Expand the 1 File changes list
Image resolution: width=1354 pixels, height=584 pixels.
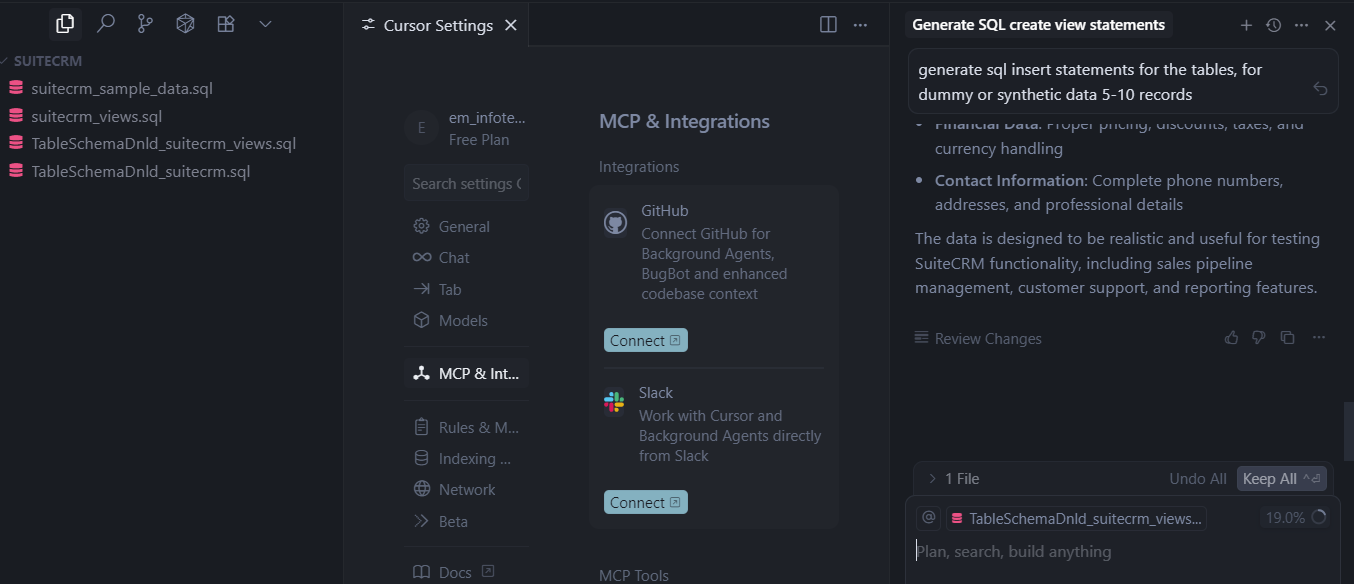pos(953,479)
